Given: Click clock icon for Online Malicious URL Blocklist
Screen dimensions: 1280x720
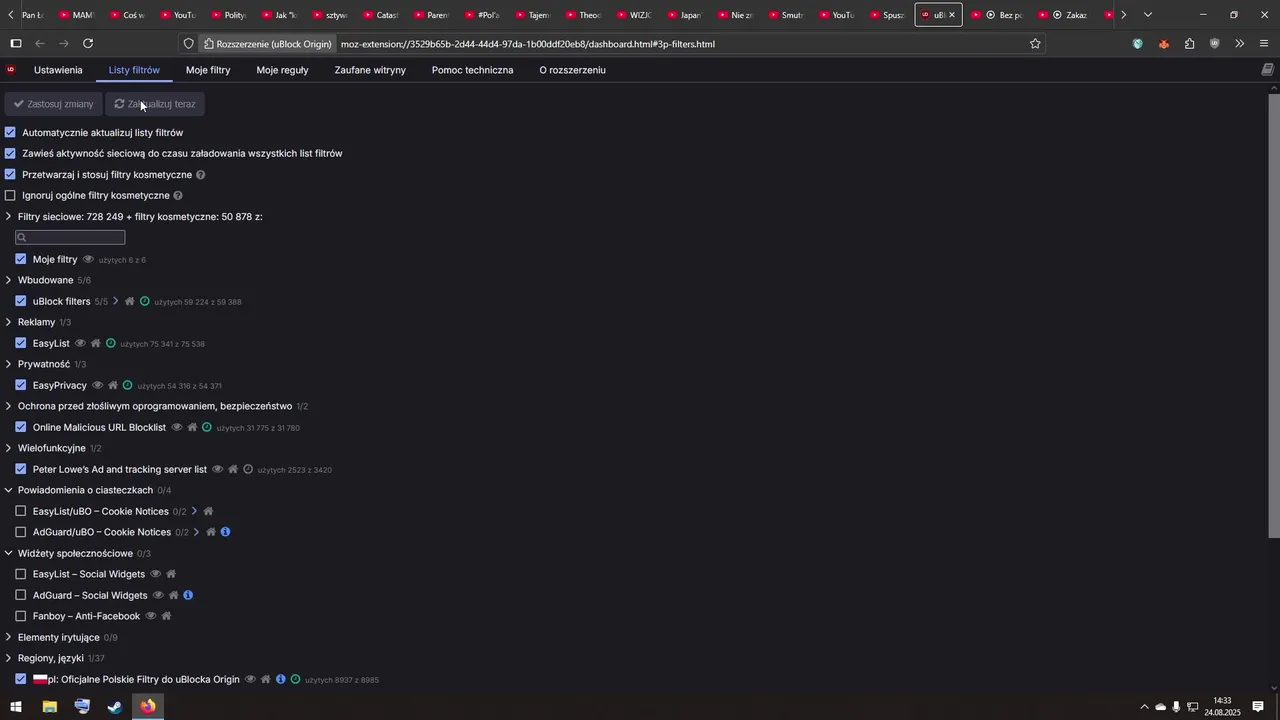Looking at the screenshot, I should (x=207, y=428).
